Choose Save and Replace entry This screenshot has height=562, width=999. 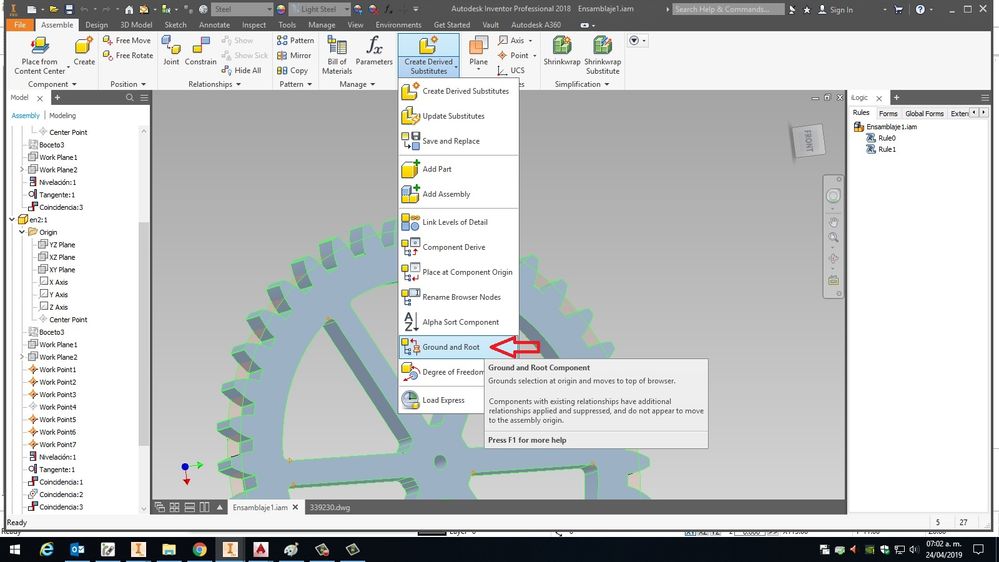(x=458, y=141)
